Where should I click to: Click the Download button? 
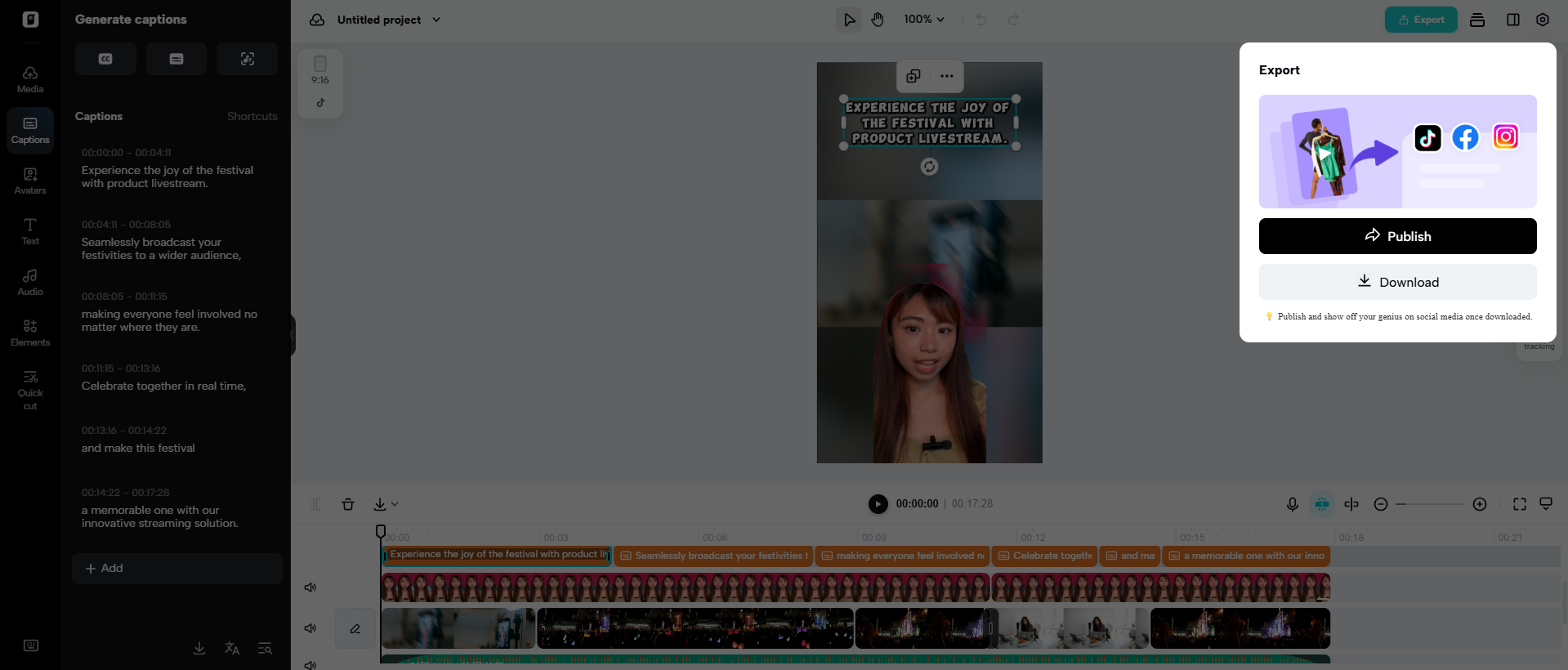tap(1397, 282)
